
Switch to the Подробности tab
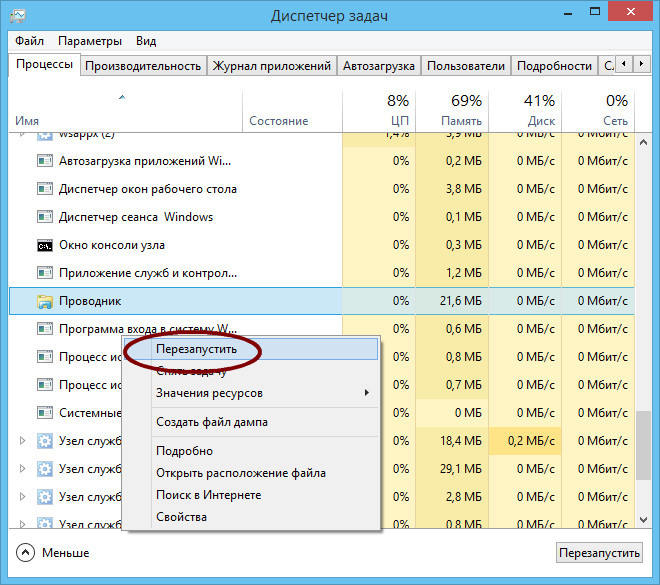click(x=554, y=66)
